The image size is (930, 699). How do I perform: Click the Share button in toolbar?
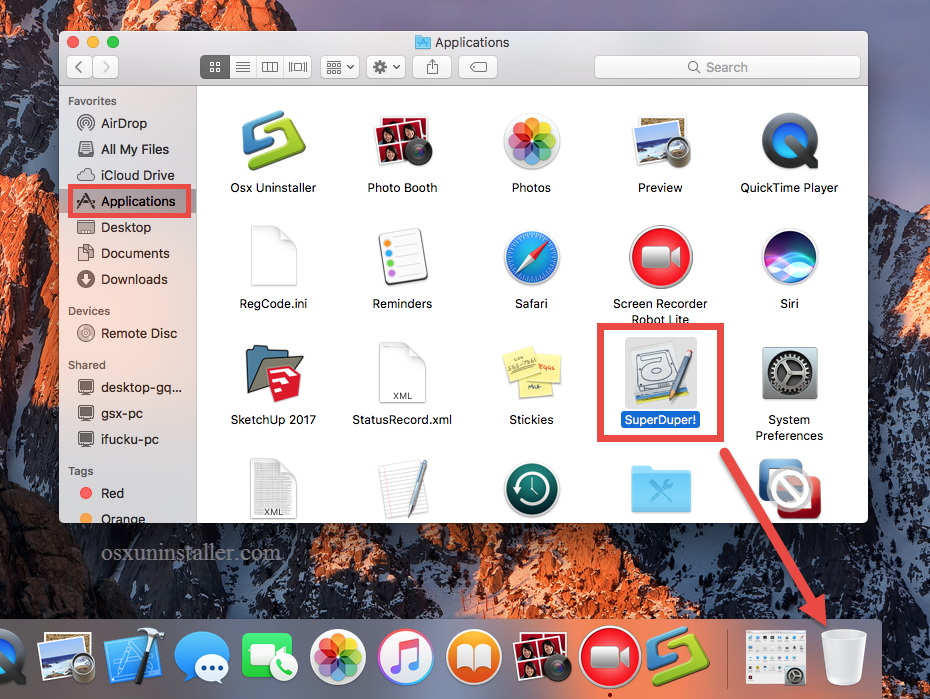click(431, 67)
